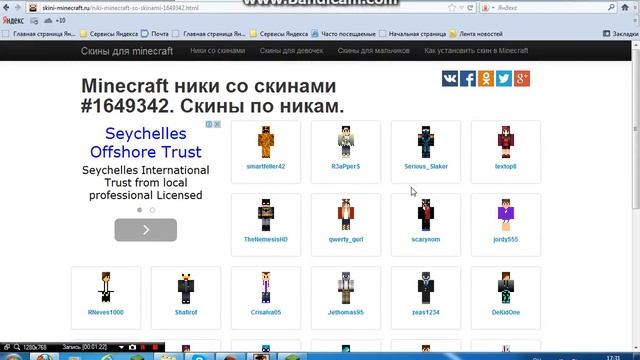Share page on Odnoklassniki
Image resolution: width=640 pixels, height=360 pixels.
(486, 78)
